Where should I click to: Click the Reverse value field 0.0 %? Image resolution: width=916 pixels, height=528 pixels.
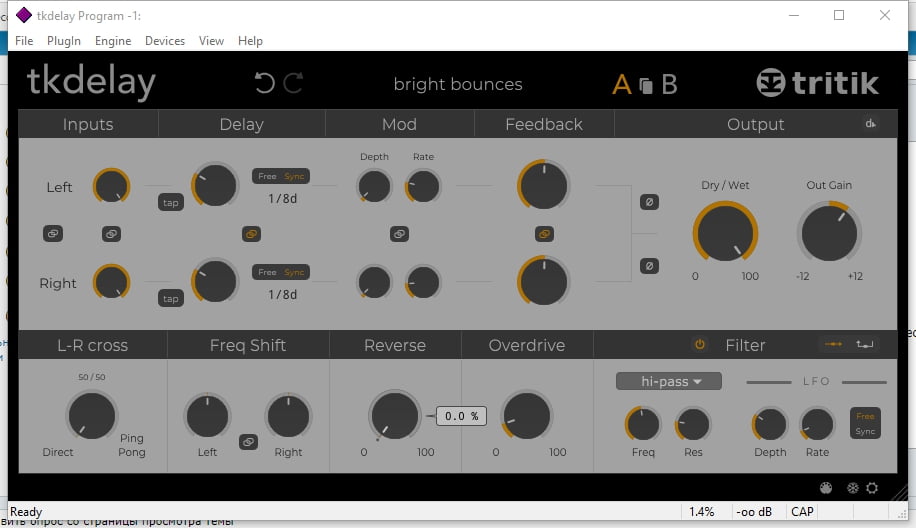pyautogui.click(x=462, y=416)
